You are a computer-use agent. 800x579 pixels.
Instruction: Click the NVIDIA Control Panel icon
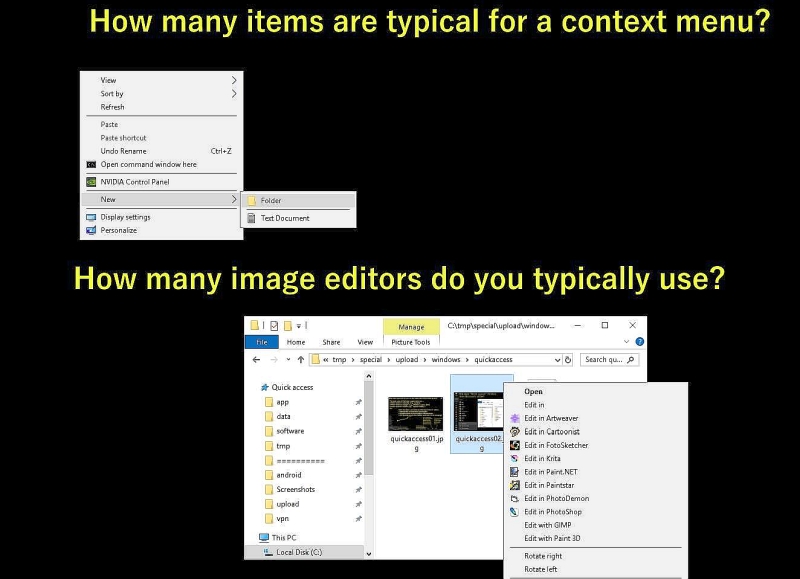pos(91,182)
